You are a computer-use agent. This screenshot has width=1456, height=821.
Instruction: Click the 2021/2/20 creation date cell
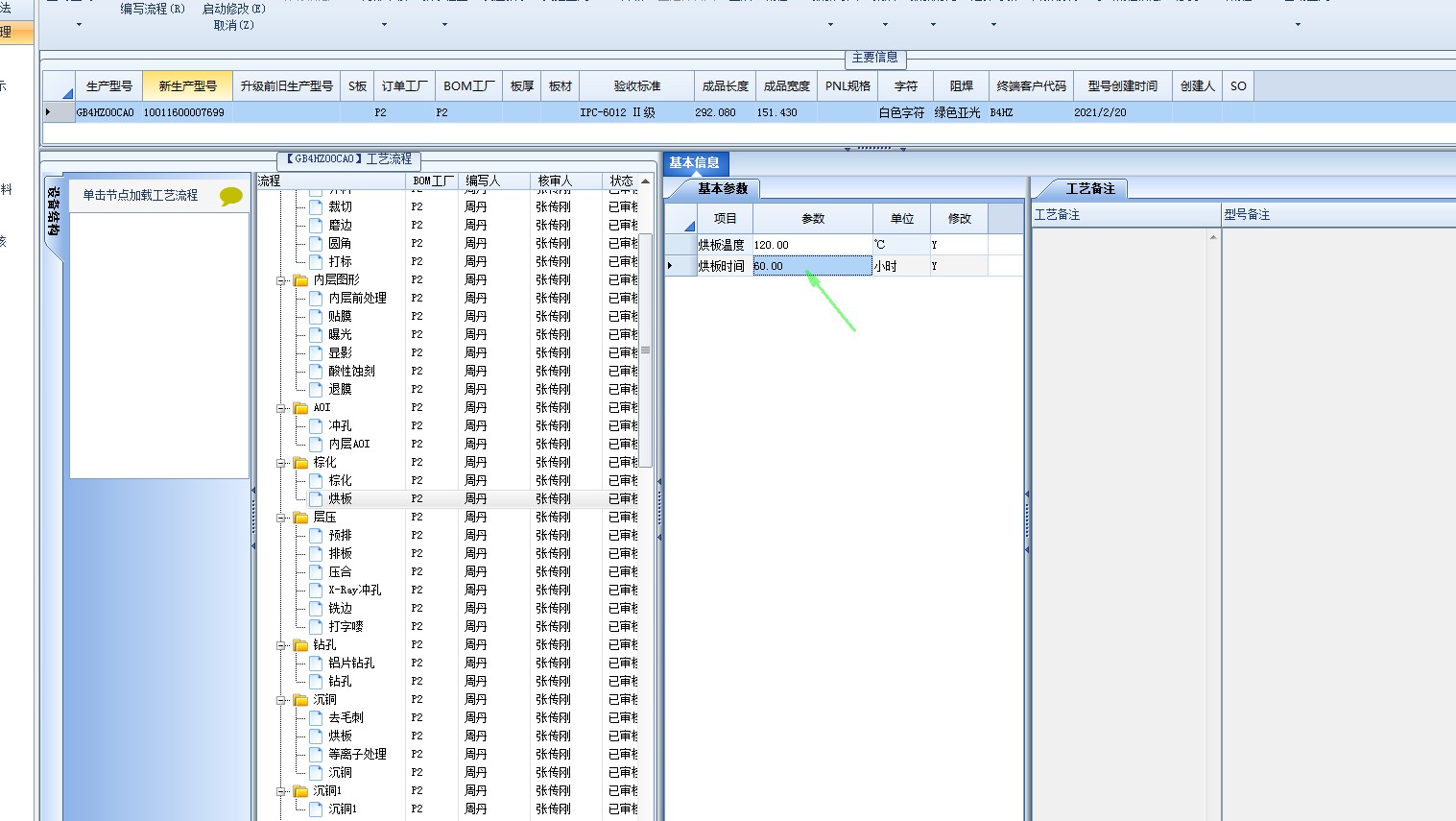click(1121, 112)
